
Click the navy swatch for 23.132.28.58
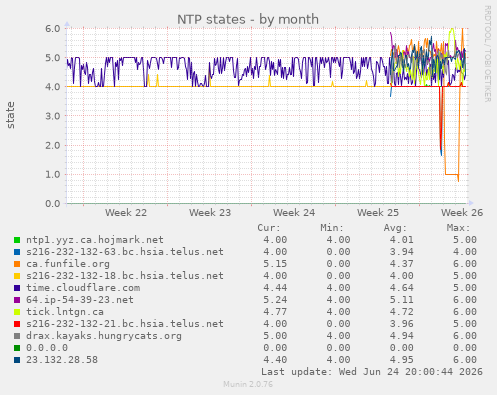click(x=17, y=360)
